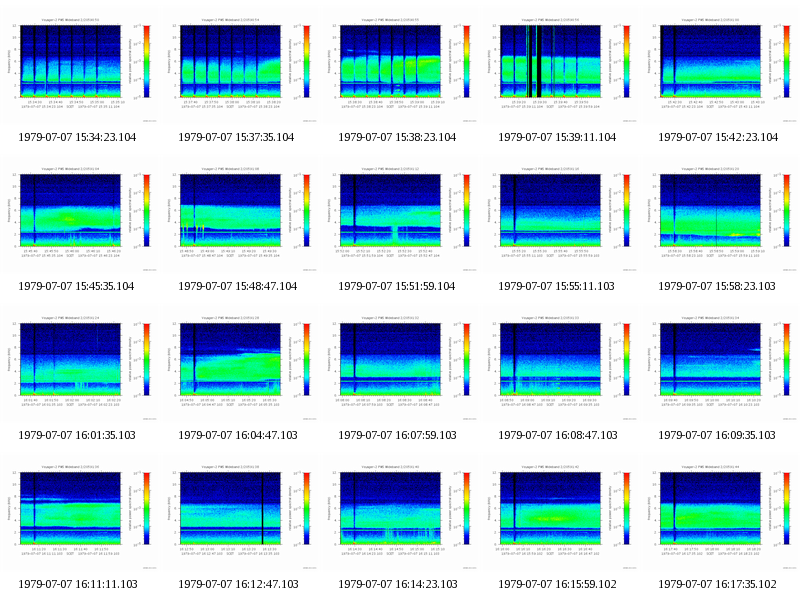Click the caption 1979-07-07 15:48:47.104
The image size is (800, 596).
pos(238,286)
